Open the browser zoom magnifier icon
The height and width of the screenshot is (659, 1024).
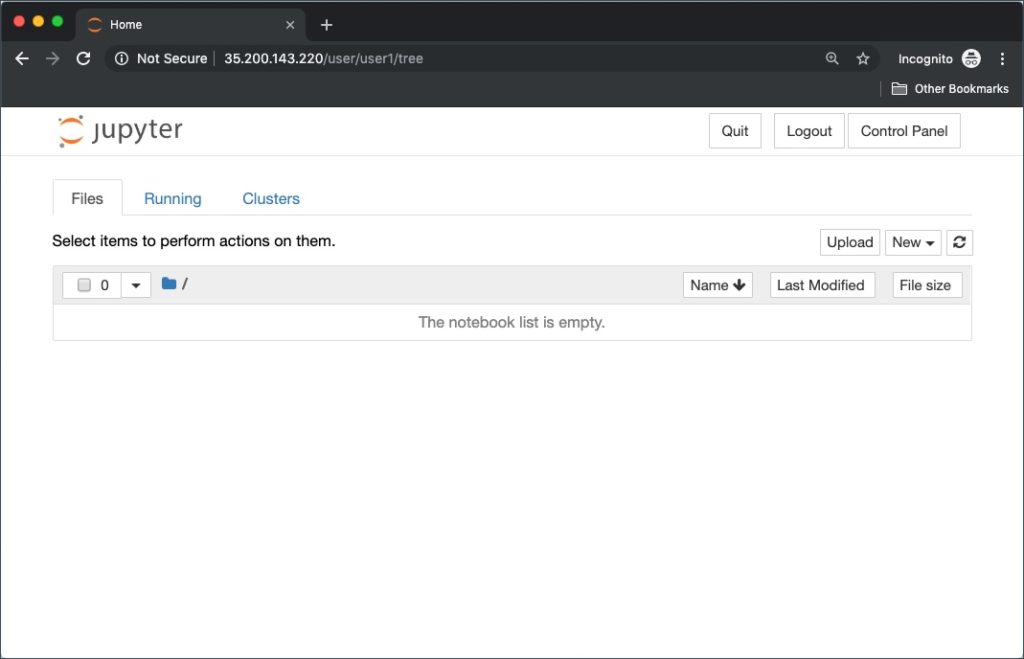tap(832, 59)
